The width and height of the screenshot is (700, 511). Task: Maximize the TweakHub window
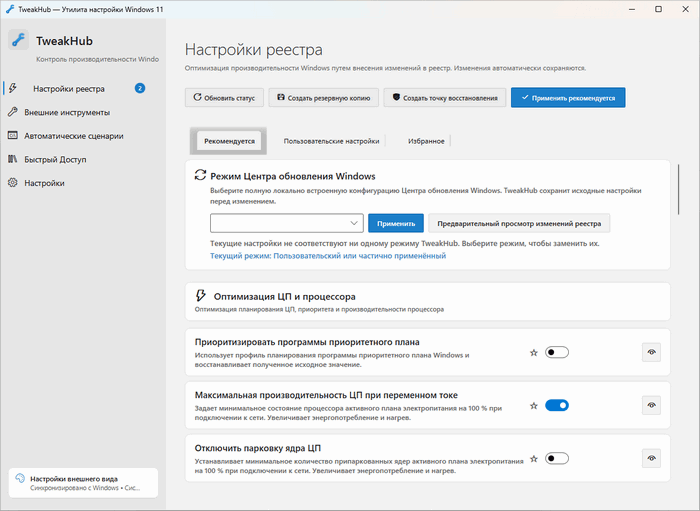658,9
